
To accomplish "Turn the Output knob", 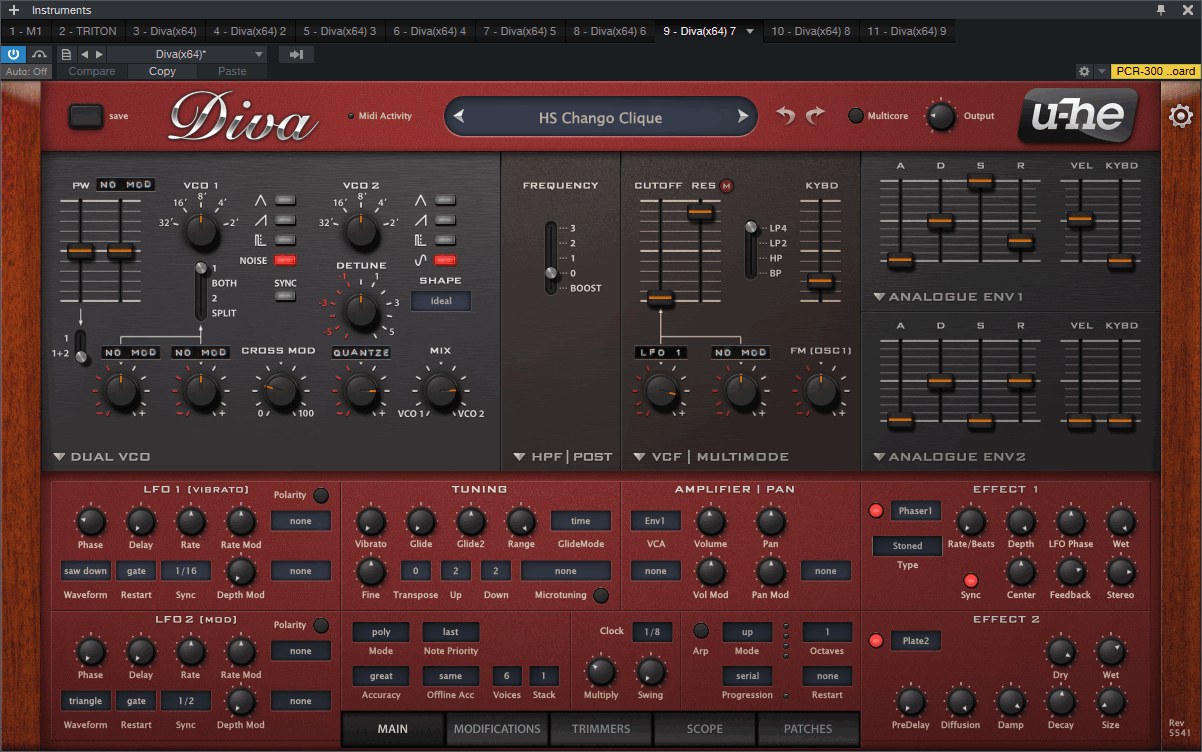I will (941, 116).
